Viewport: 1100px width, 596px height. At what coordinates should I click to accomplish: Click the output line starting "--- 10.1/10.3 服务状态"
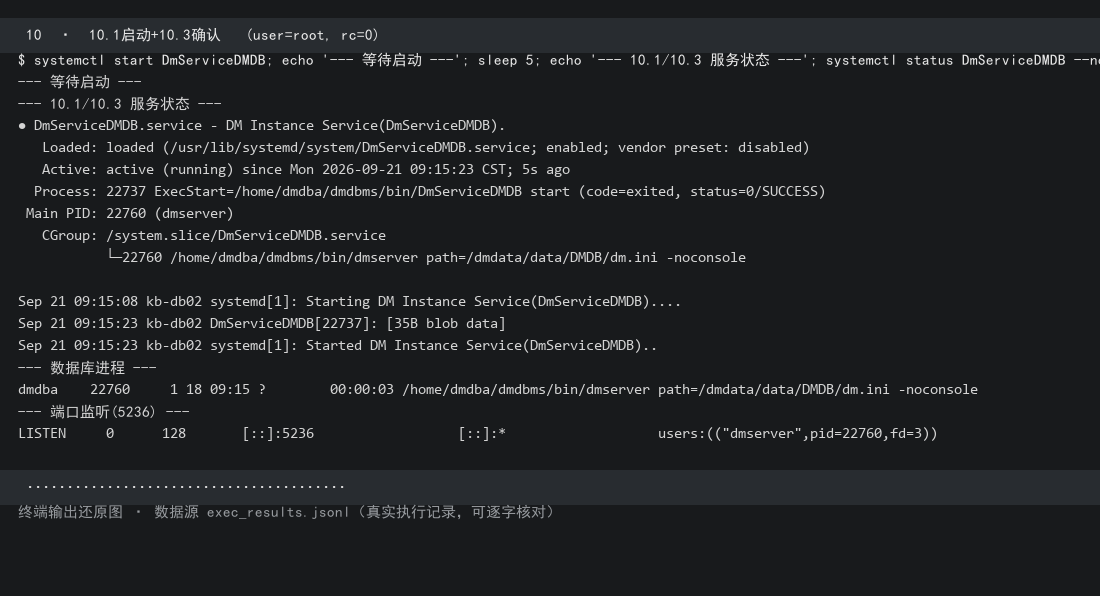[120, 104]
